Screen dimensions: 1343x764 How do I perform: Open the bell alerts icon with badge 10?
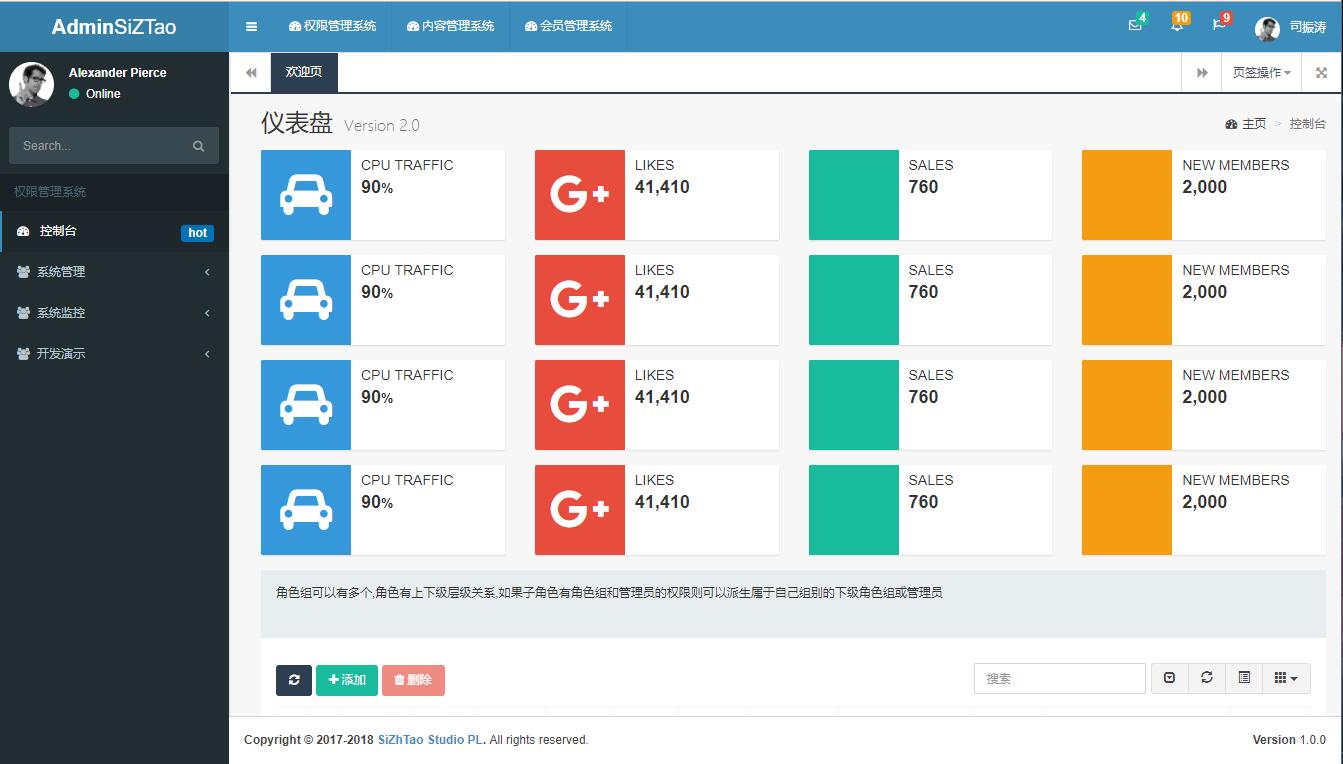[x=1177, y=25]
